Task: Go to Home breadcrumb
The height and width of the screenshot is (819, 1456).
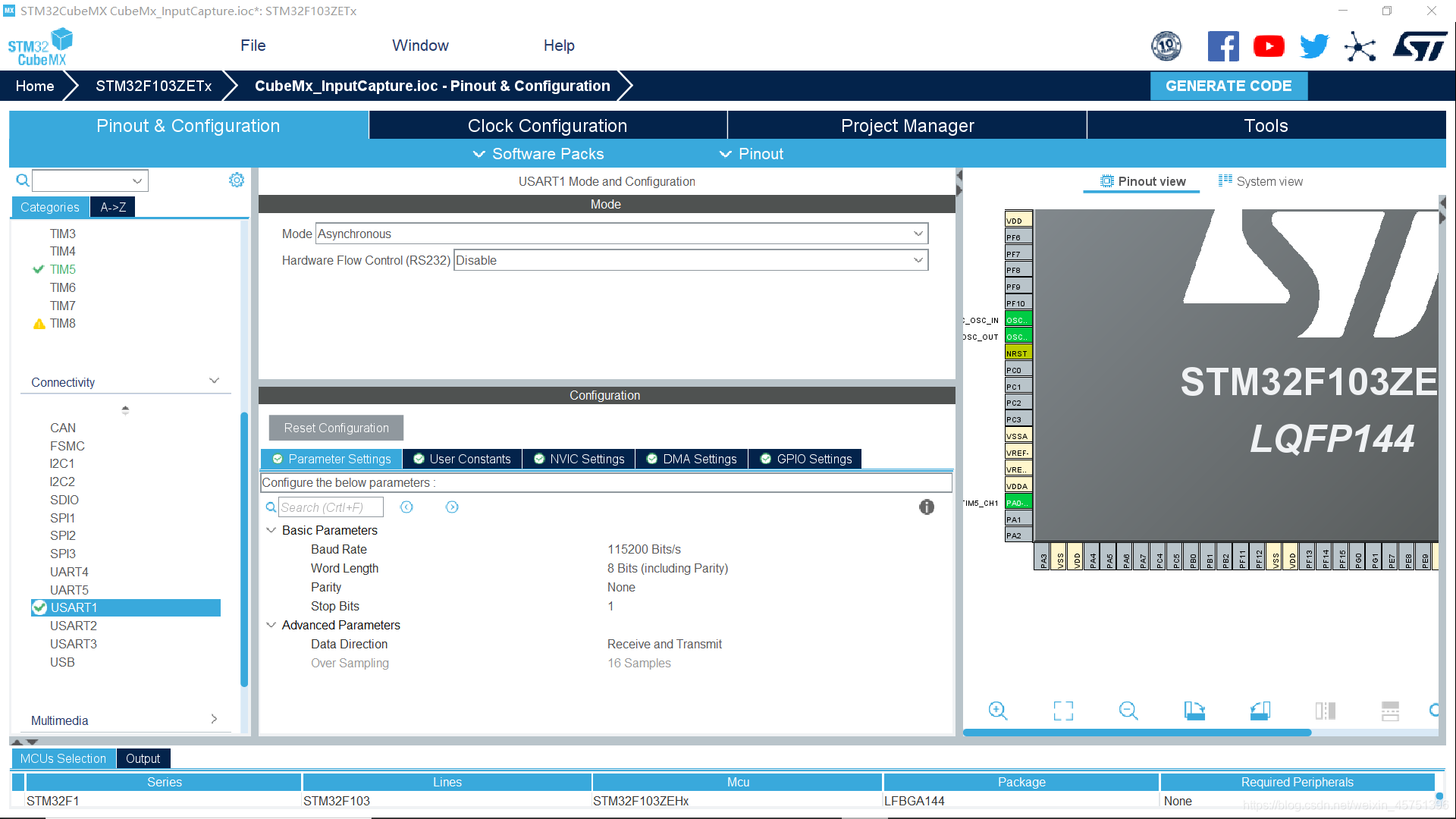Action: [x=35, y=86]
